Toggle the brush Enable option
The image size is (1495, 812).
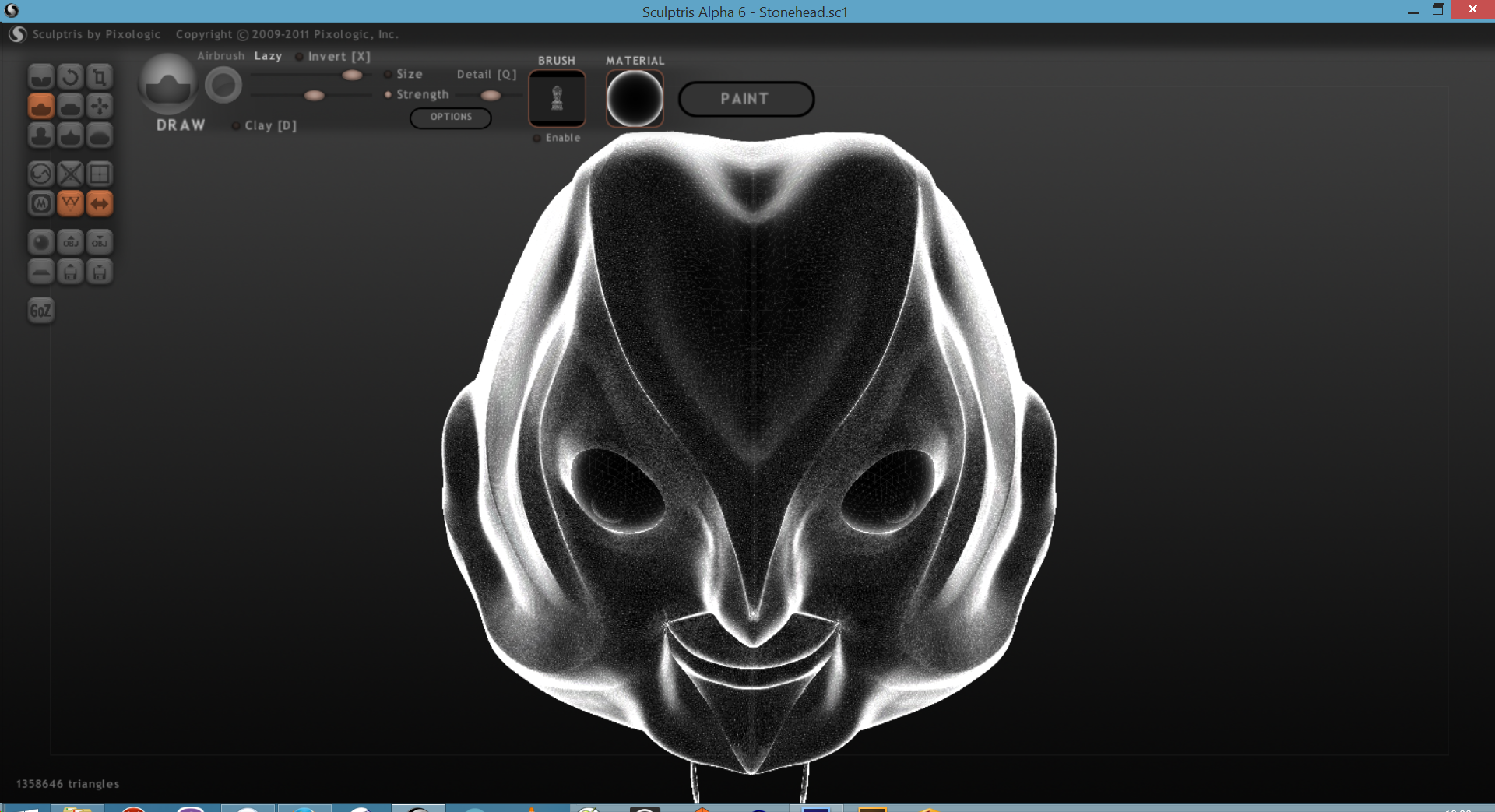click(537, 139)
